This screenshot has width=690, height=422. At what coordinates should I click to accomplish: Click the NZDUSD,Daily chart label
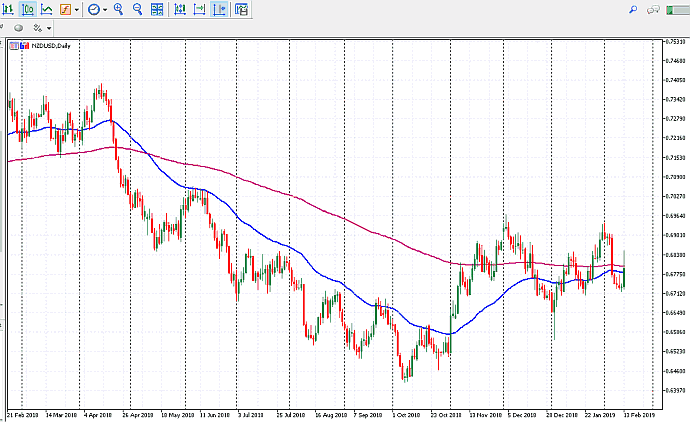click(44, 45)
